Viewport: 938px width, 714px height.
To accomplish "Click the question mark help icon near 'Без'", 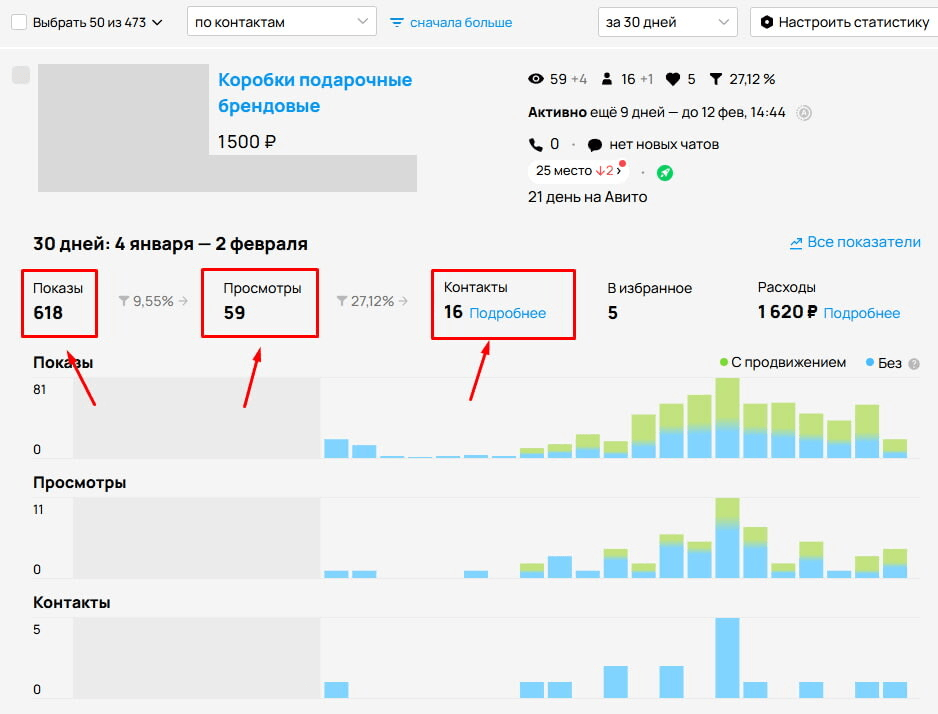I will (913, 364).
